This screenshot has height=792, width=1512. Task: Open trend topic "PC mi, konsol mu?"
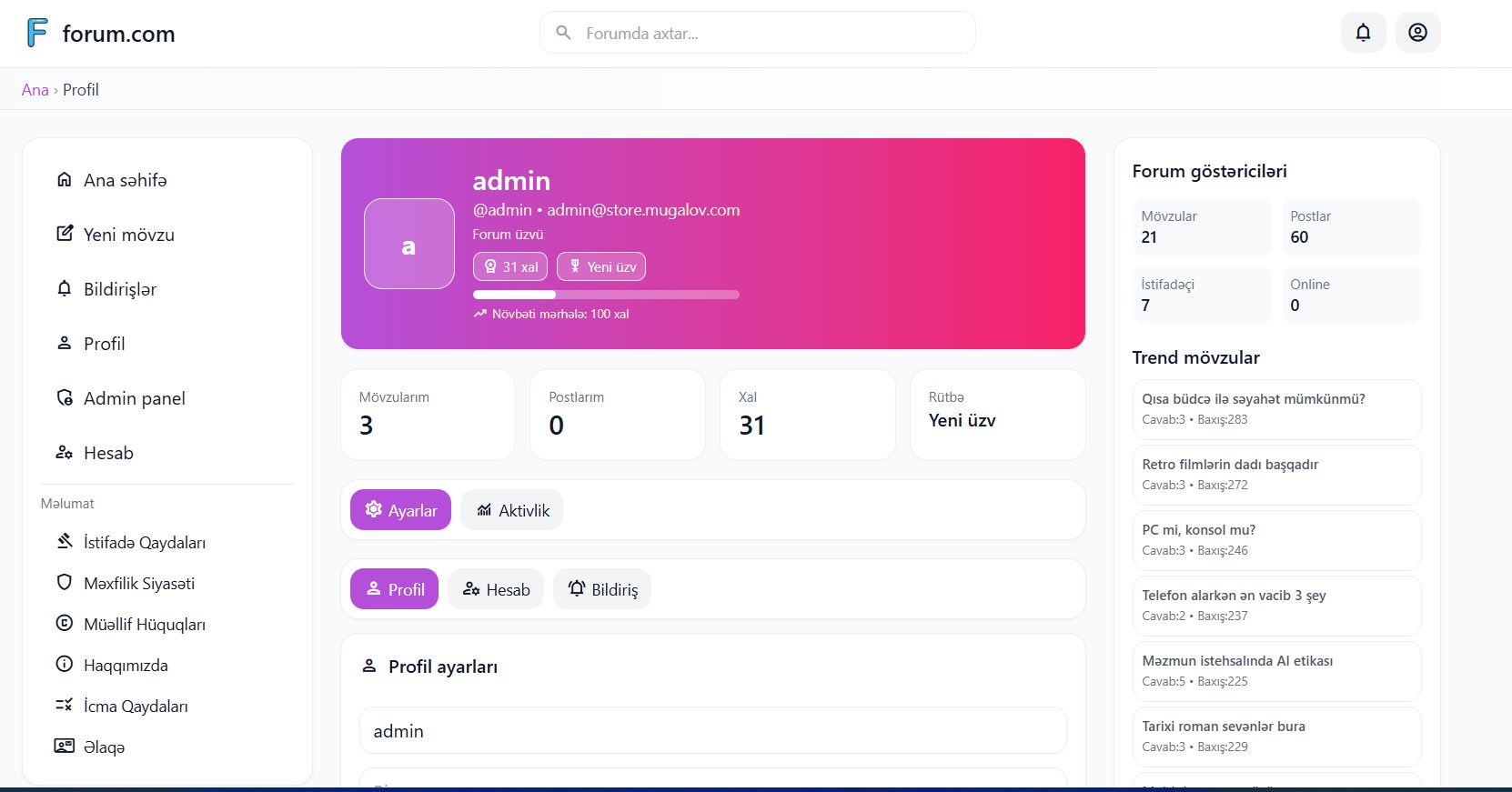(1198, 530)
